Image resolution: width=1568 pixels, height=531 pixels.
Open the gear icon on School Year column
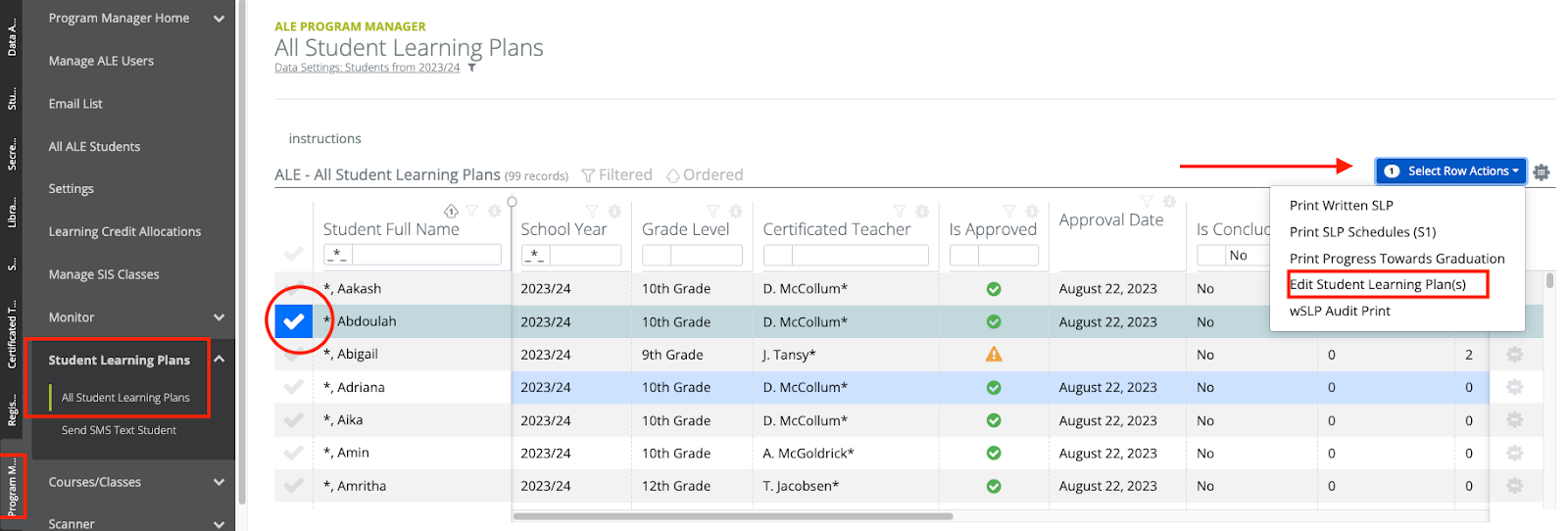pos(614,211)
